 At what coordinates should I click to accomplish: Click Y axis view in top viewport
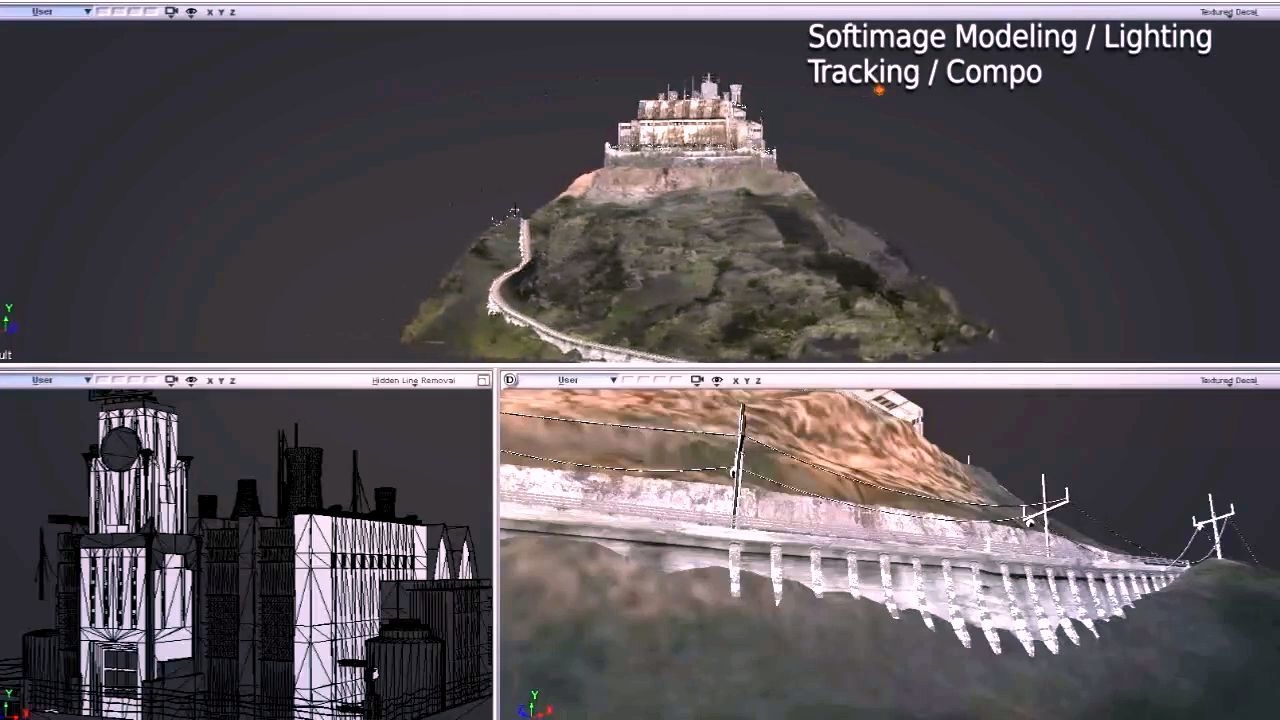click(221, 12)
